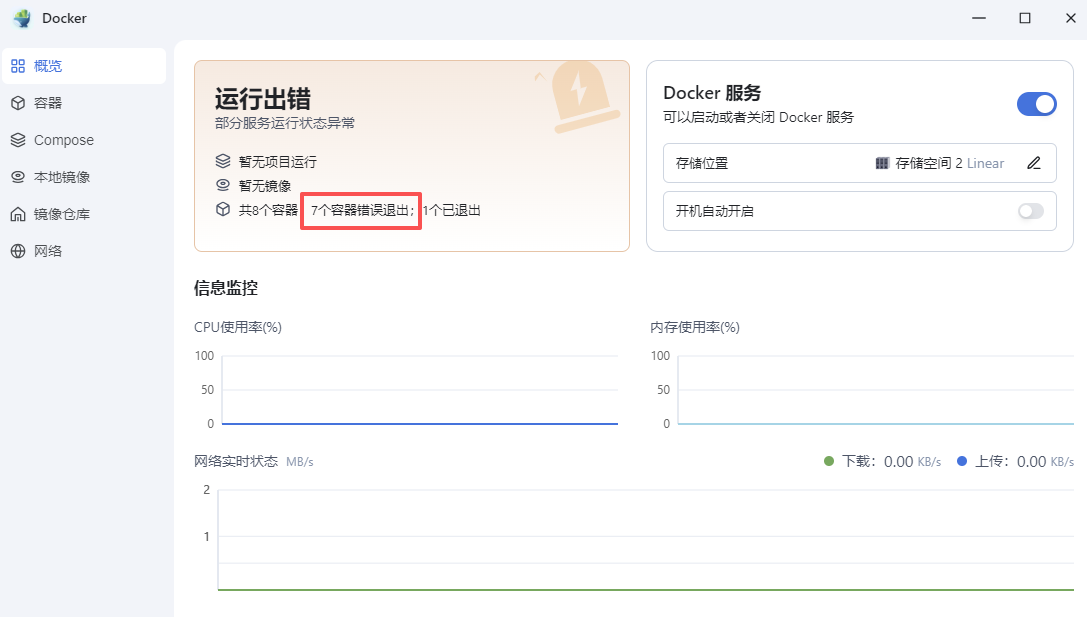Edit storage location with pencil icon
This screenshot has height=617, width=1087.
coord(1034,163)
